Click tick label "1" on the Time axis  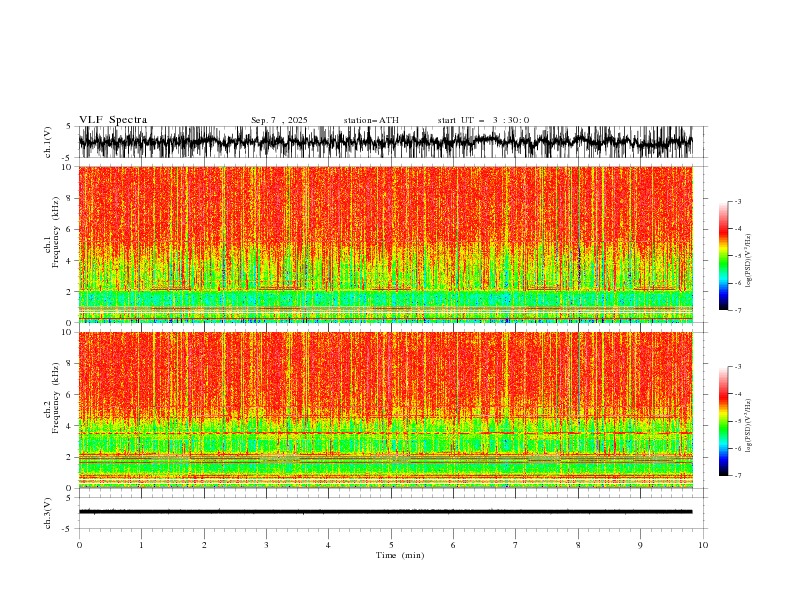point(141,545)
